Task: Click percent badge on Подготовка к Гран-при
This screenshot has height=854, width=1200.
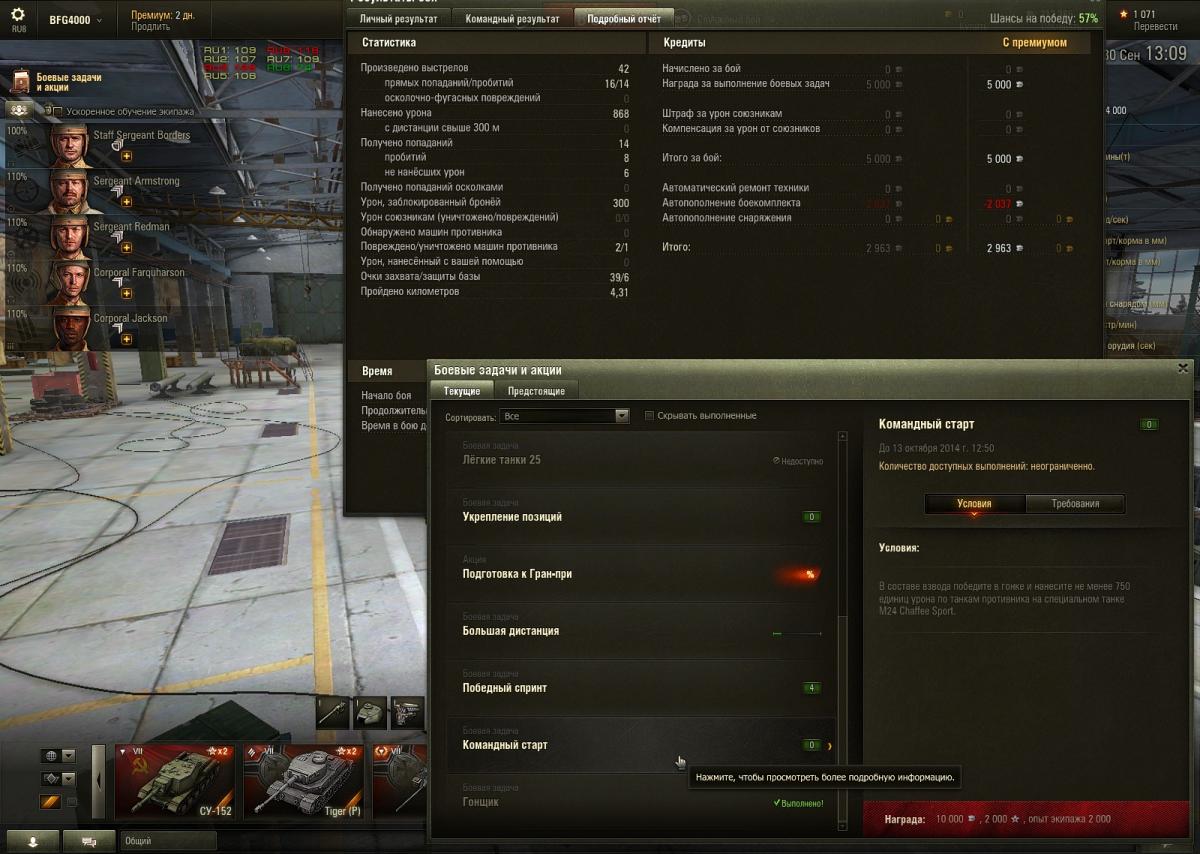Action: tap(810, 574)
